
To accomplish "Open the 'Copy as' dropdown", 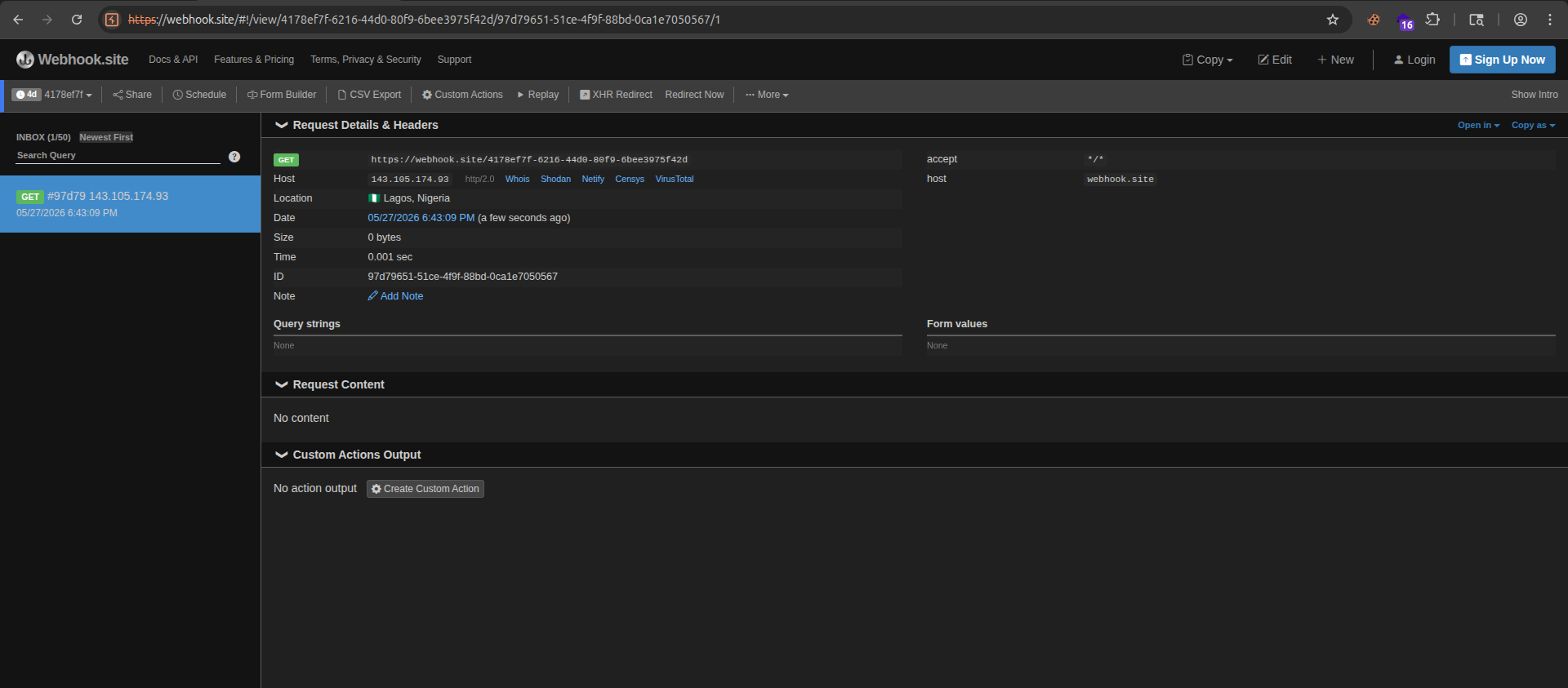I will pos(1533,125).
